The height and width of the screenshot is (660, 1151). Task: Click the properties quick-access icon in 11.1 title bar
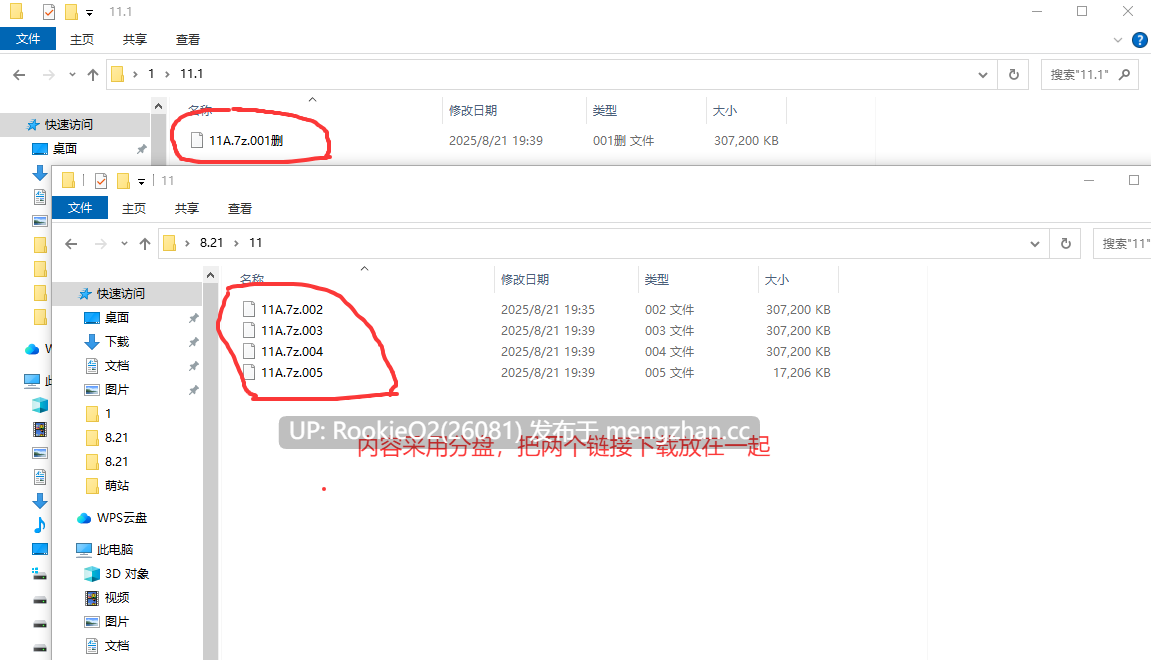(x=48, y=12)
